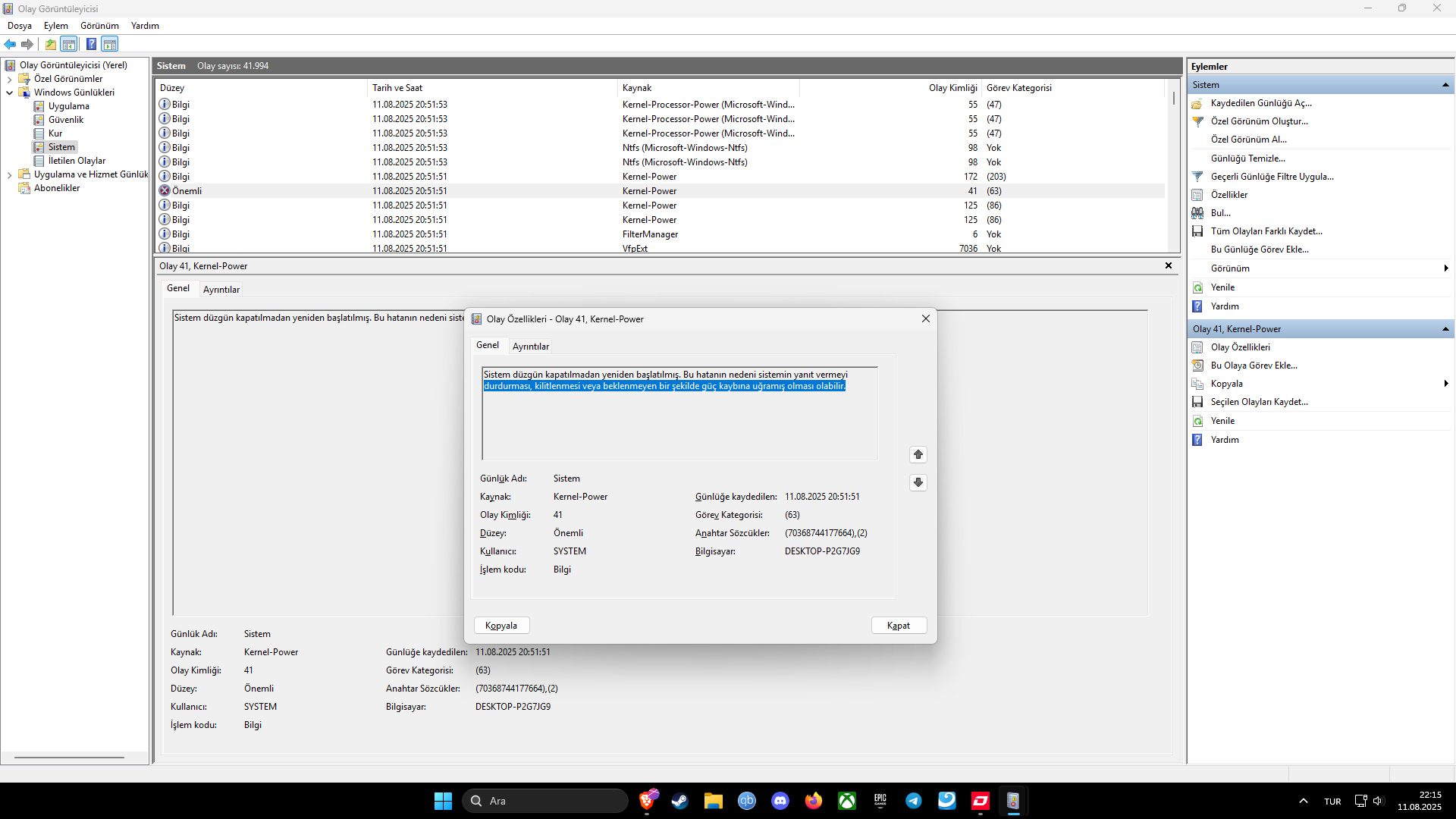The height and width of the screenshot is (819, 1456).
Task: Click the Help toolbar icon
Action: (91, 44)
